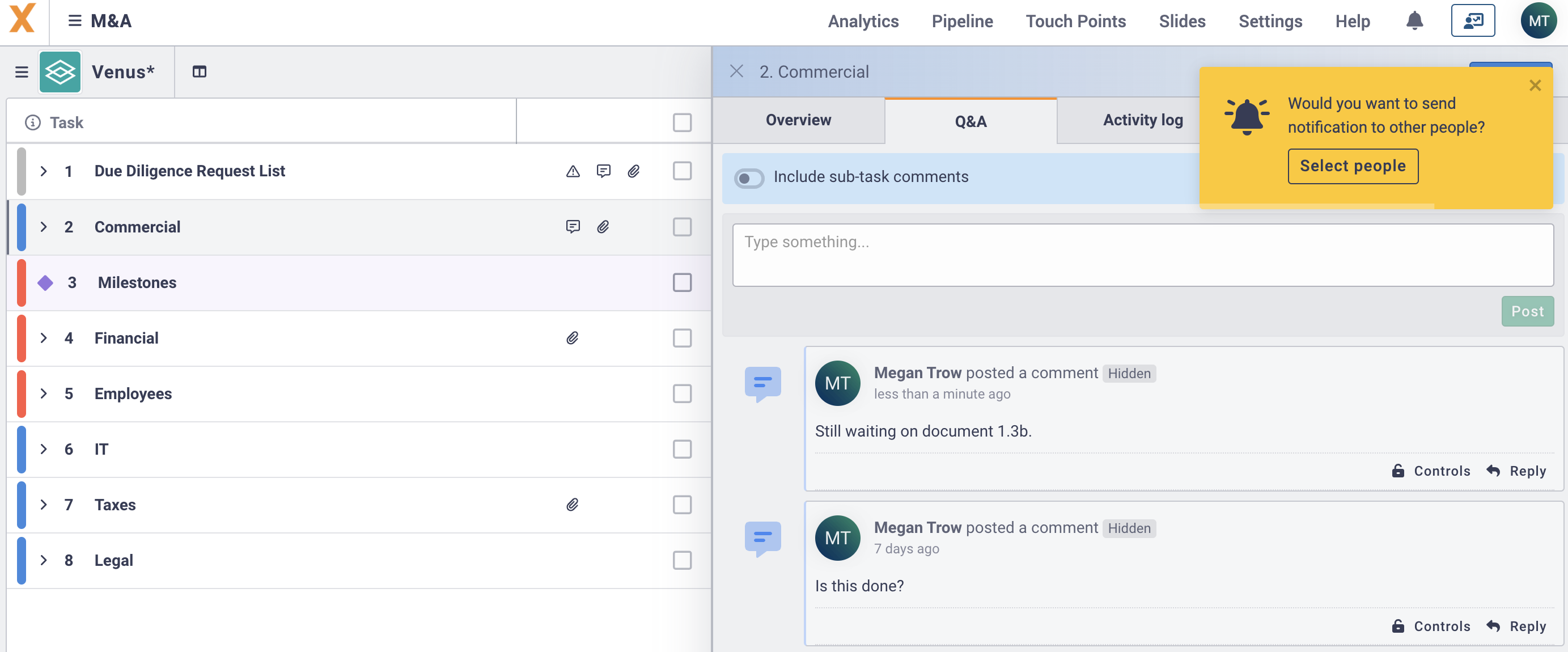The width and height of the screenshot is (1568, 652).
Task: Click the Post comment button
Action: point(1527,312)
